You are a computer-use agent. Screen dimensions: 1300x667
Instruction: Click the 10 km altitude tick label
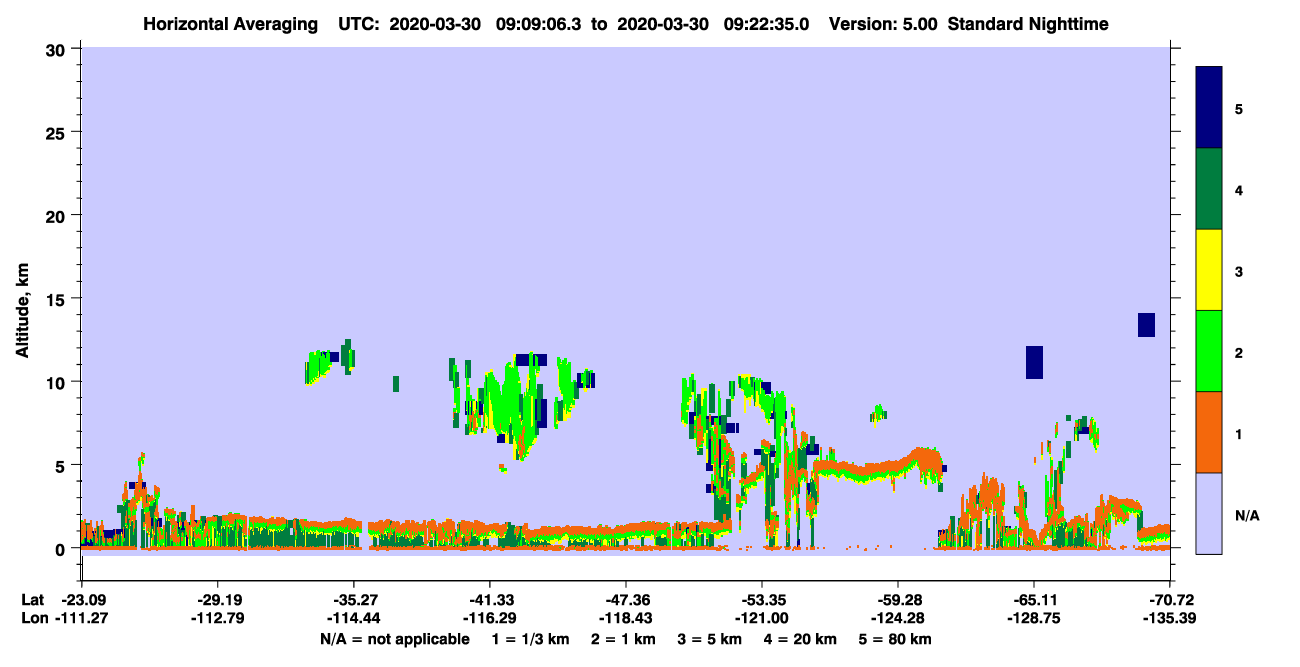coord(58,382)
